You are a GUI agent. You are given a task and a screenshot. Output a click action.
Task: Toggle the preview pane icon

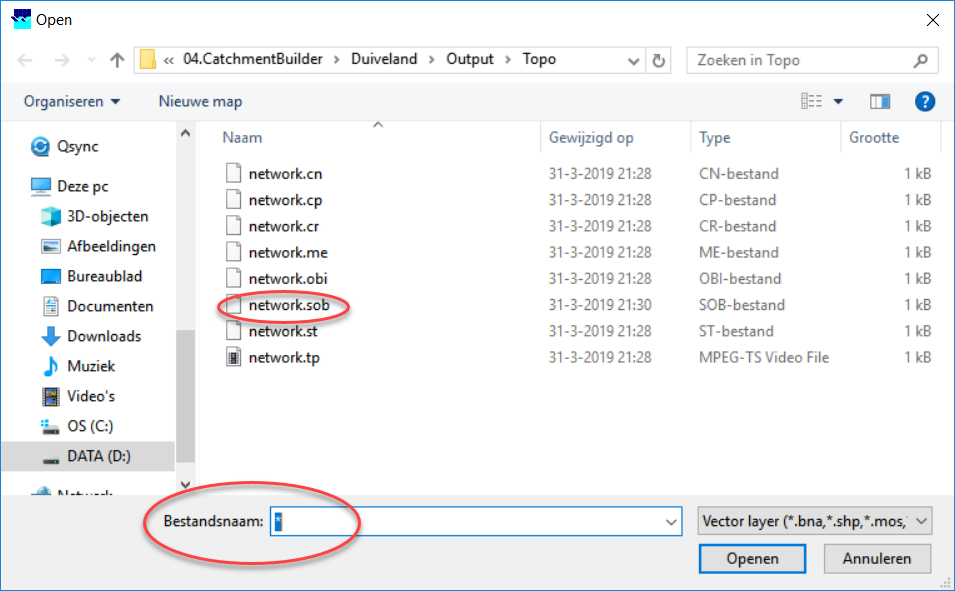point(880,101)
